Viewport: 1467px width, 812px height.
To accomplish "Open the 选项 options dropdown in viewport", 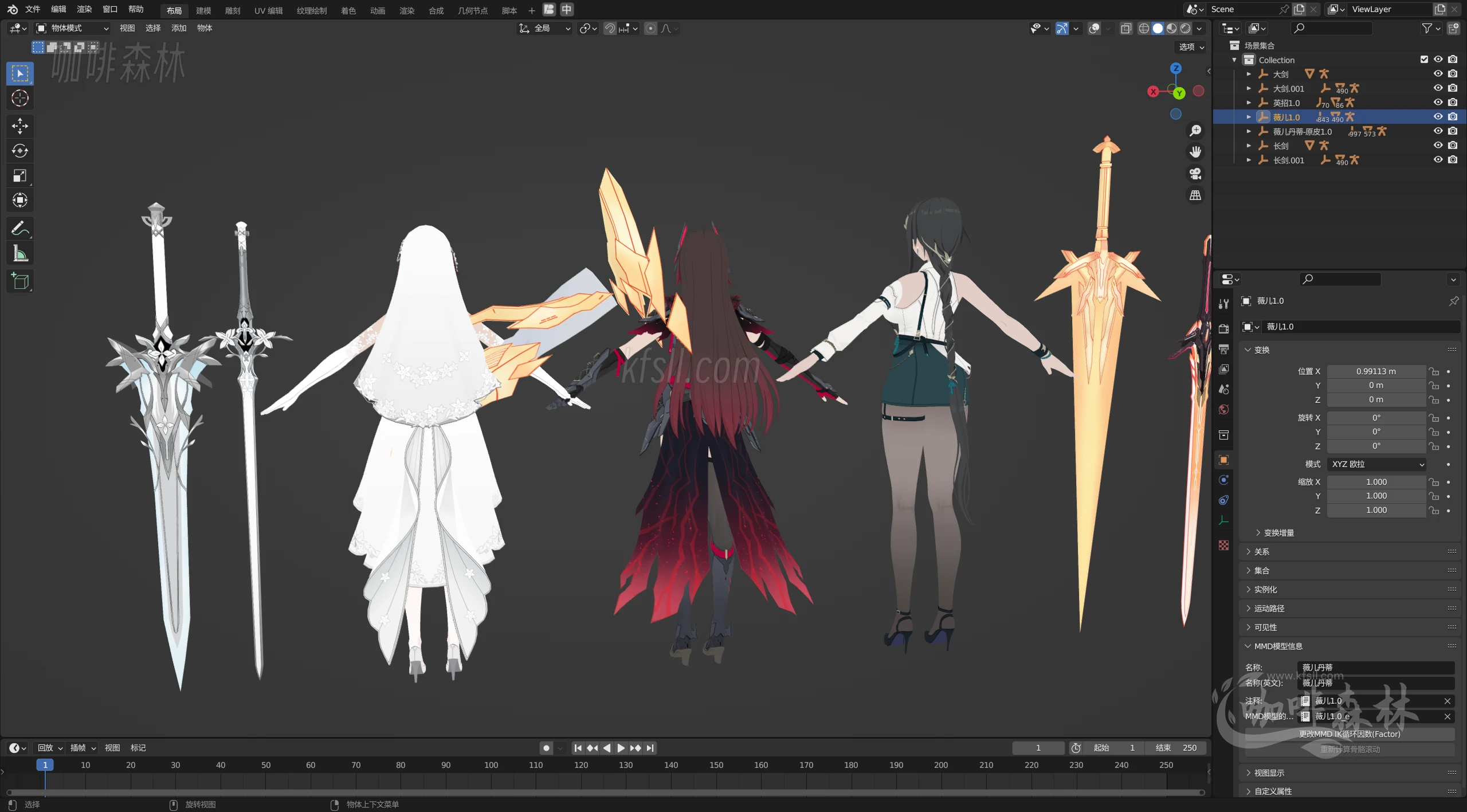I will [x=1191, y=47].
